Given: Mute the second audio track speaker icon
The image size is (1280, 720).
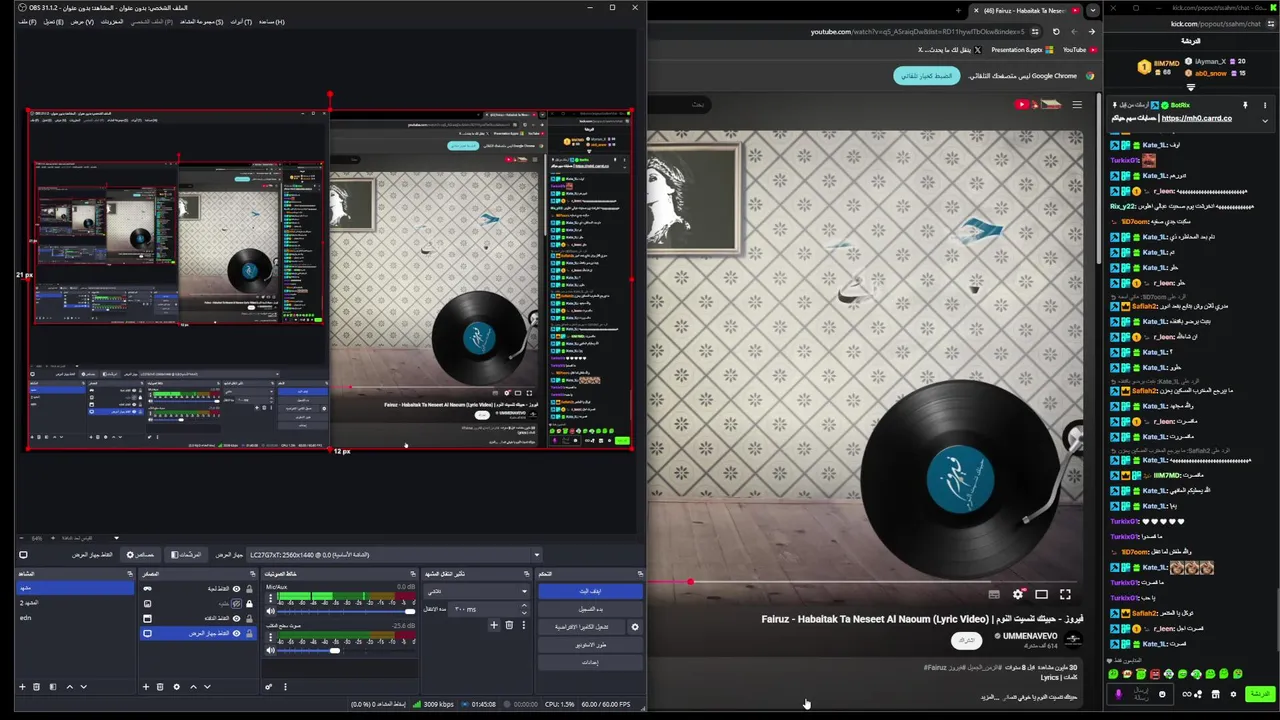Looking at the screenshot, I should click(x=270, y=650).
